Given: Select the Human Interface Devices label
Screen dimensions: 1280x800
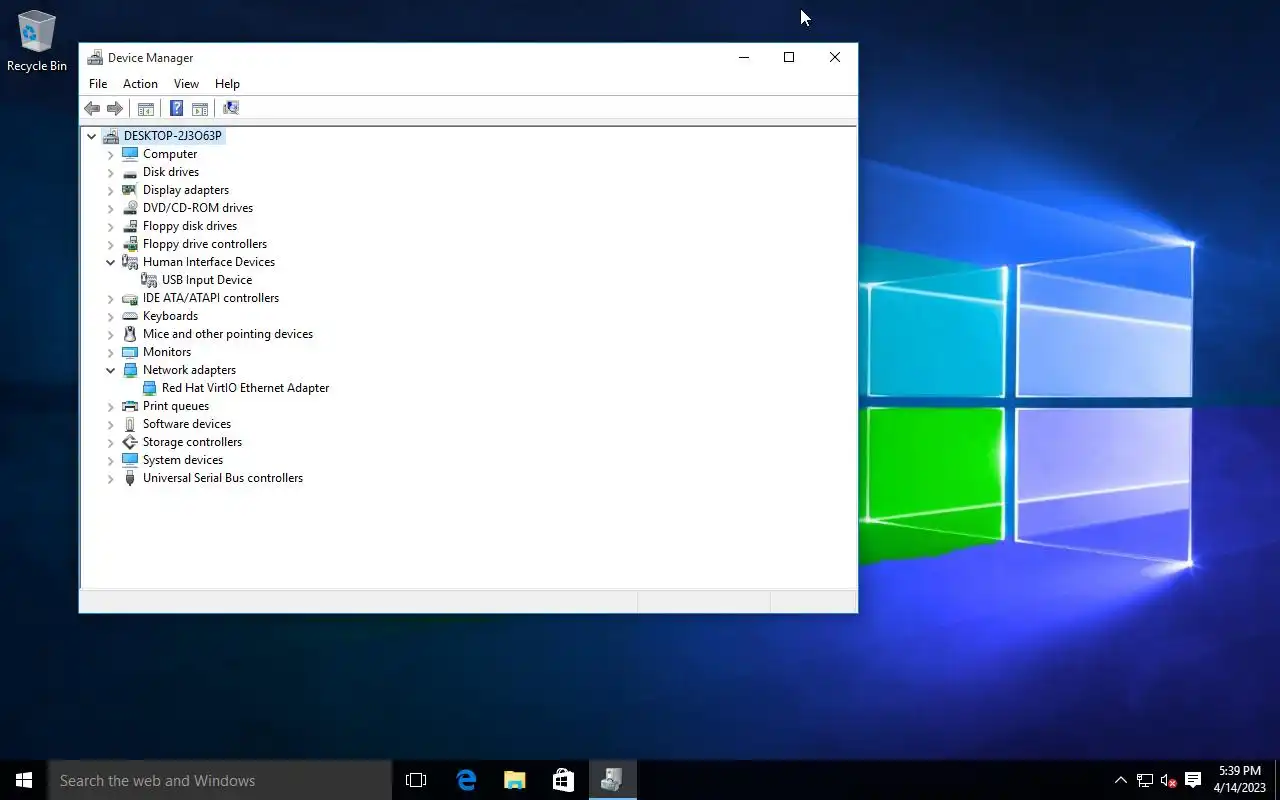Looking at the screenshot, I should 209,262.
